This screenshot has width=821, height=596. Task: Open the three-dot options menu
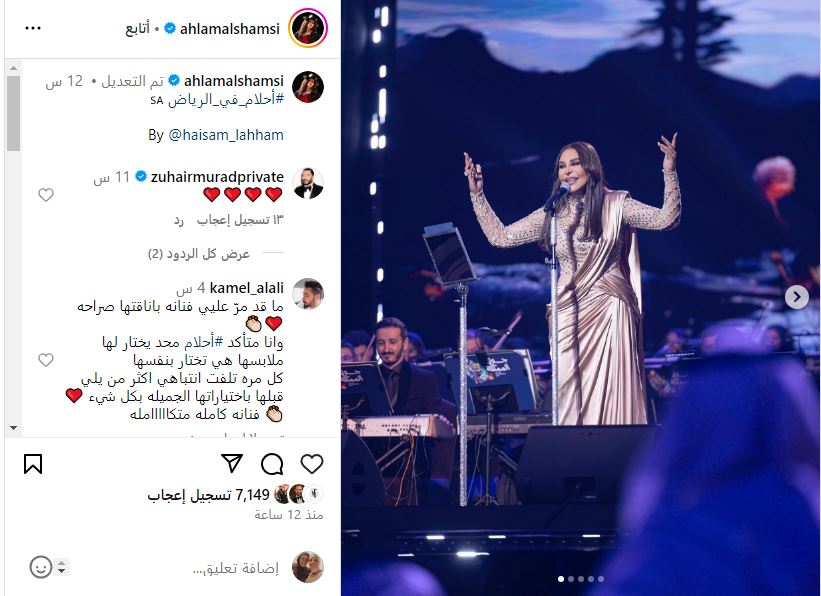33,28
